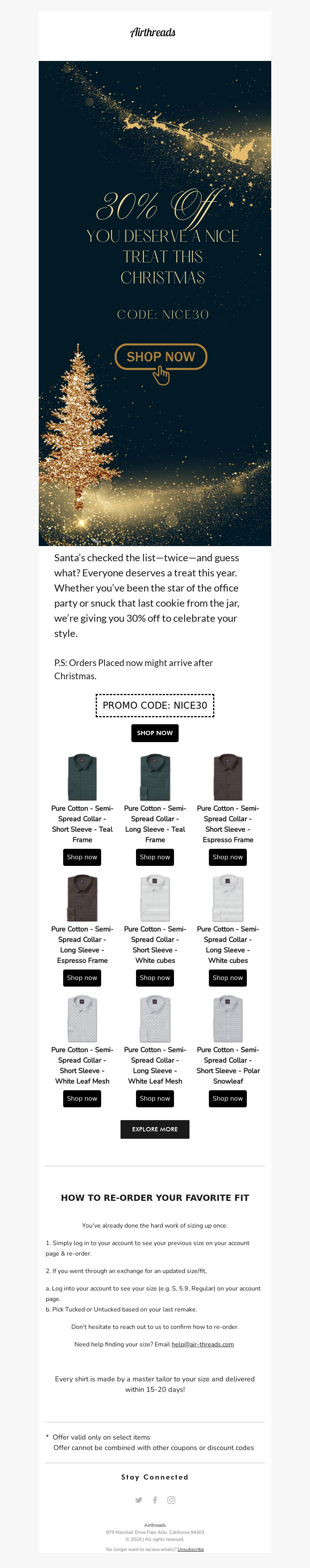The height and width of the screenshot is (1568, 310).
Task: Click the EXPLORE MORE button
Action: 155,1129
